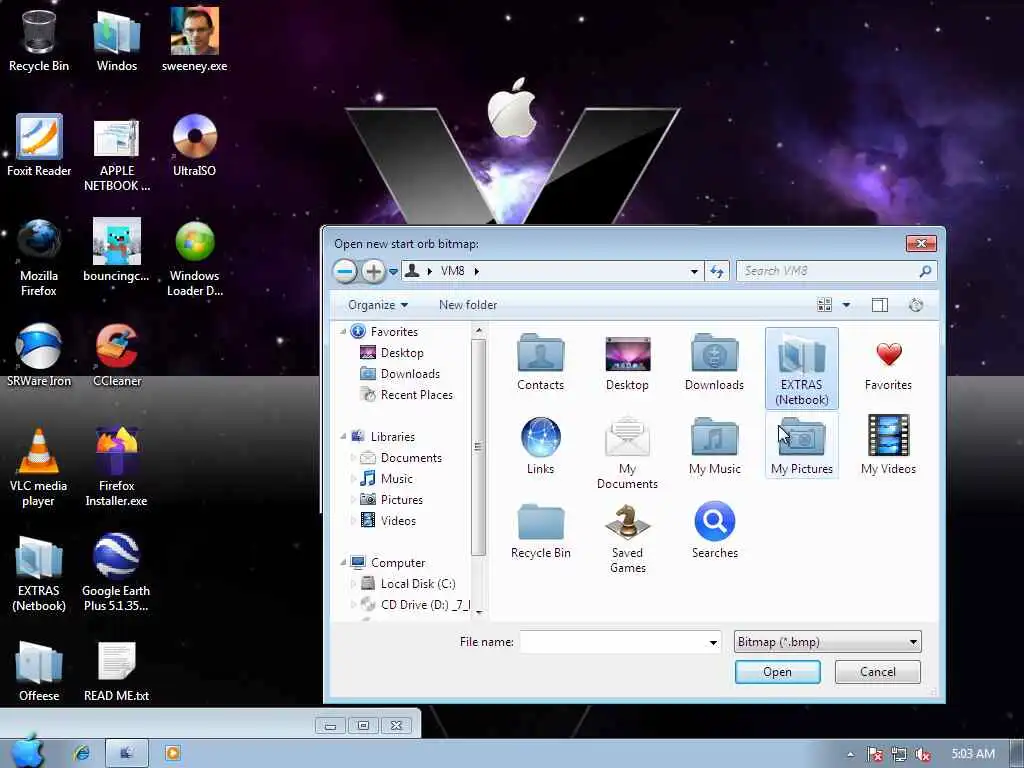Click the Search VM8 box

[x=836, y=271]
